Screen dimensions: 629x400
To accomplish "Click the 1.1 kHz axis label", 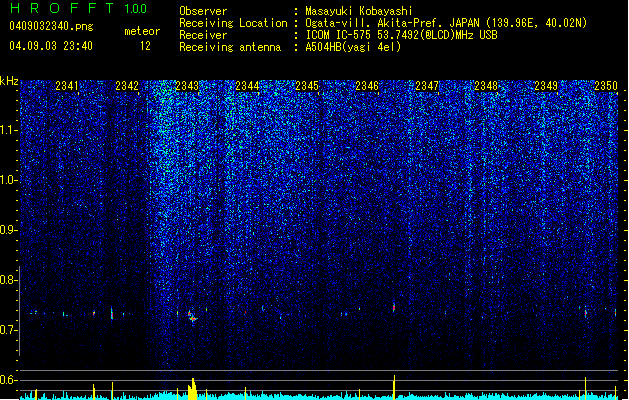I will 9,130.
